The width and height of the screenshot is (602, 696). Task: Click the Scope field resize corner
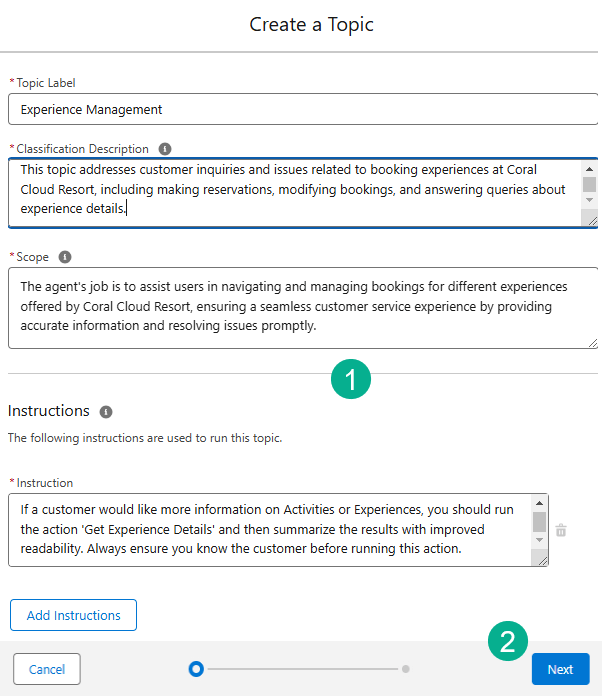[592, 342]
